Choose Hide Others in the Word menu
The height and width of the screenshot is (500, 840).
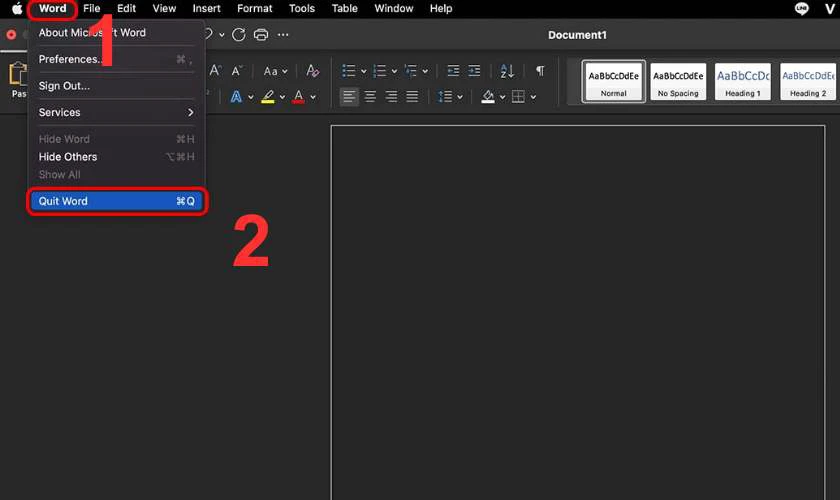tap(116, 157)
